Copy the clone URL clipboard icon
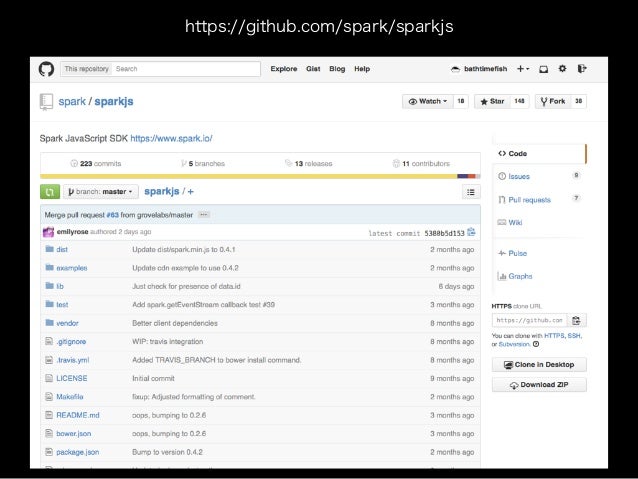The width and height of the screenshot is (638, 479). (x=576, y=320)
